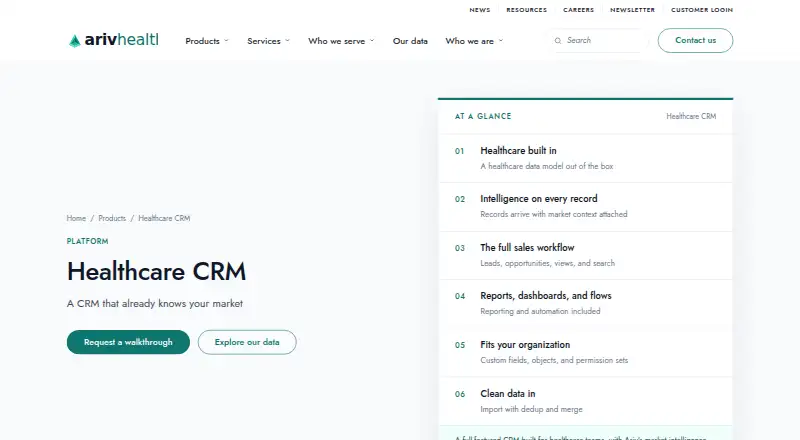Click 'Custom fields, objects, and permission sets'

(554, 360)
